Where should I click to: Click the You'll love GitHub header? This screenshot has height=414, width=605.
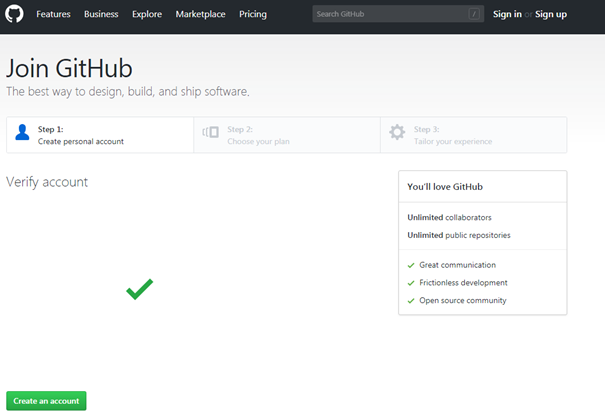[x=445, y=187]
